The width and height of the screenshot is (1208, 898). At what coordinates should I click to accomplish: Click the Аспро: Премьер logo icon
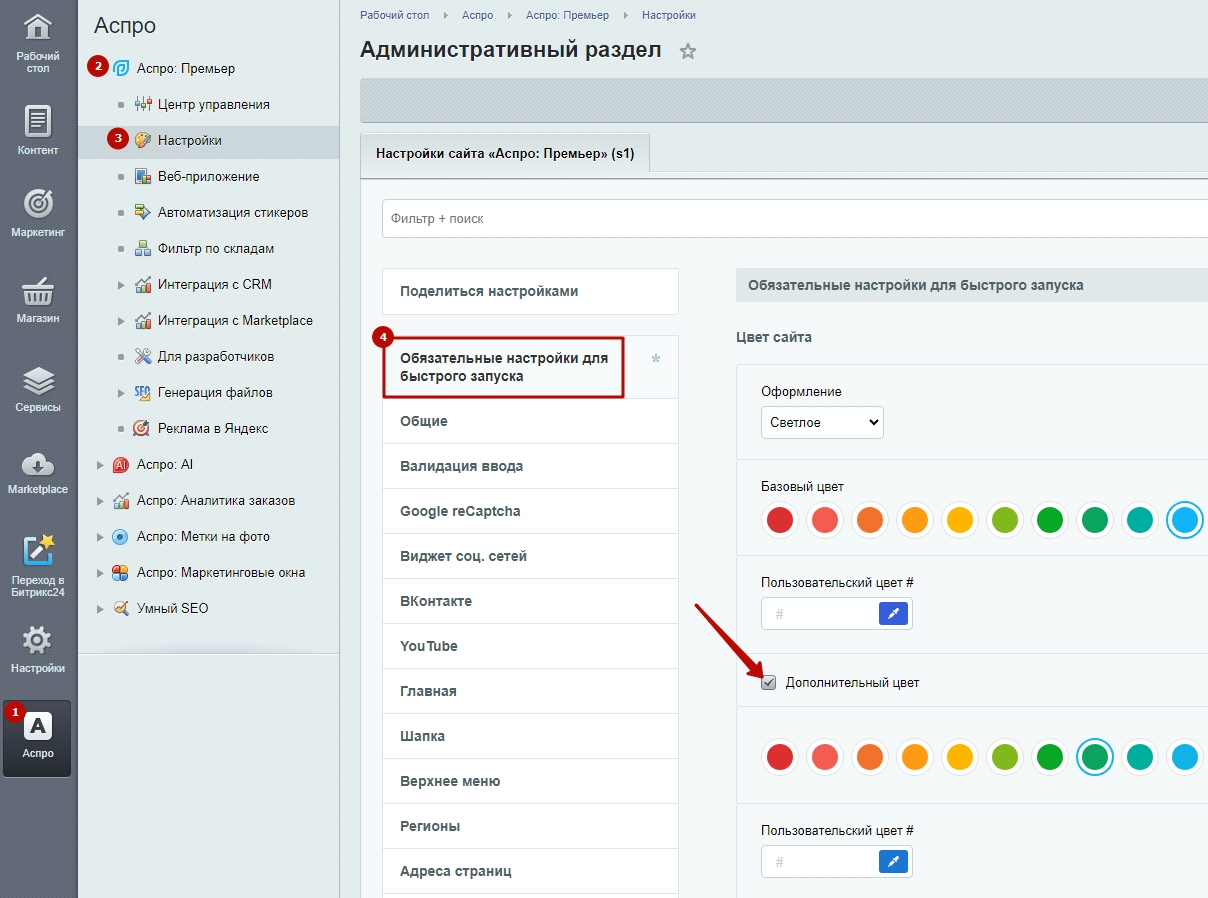coord(121,68)
